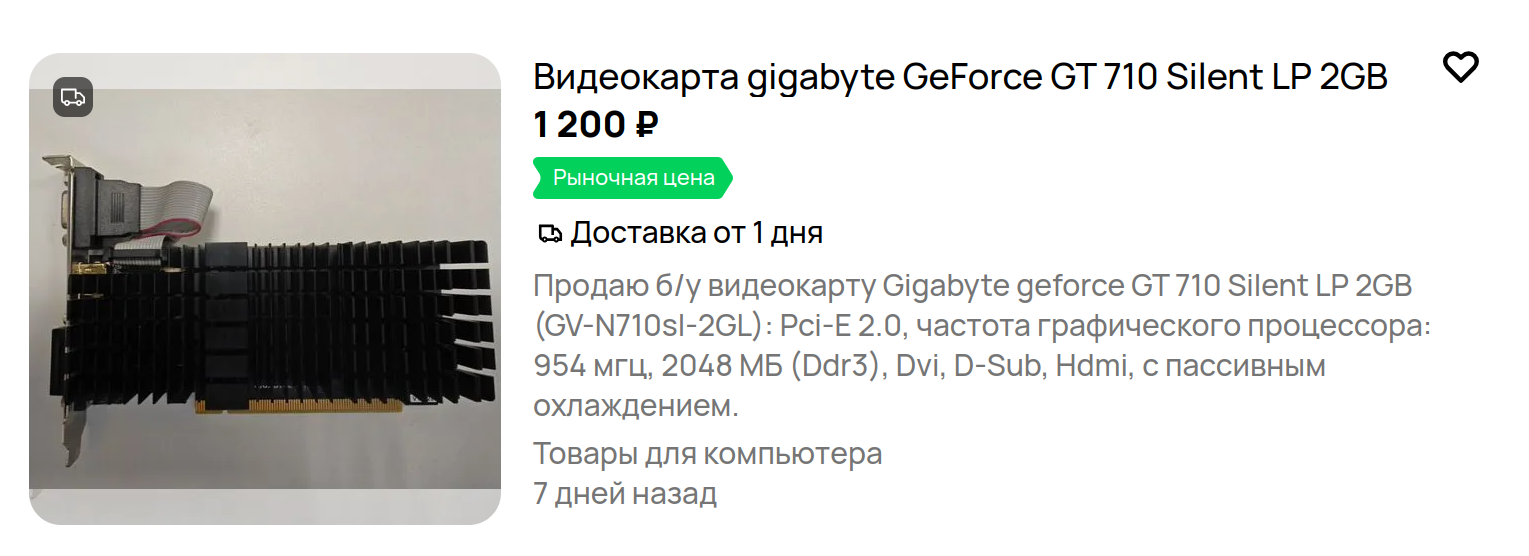The image size is (1529, 556).
Task: Open the Товары для компьютера category
Action: point(707,454)
